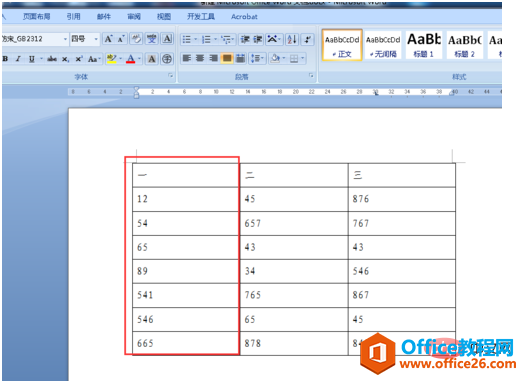The width and height of the screenshot is (523, 381).
Task: Open the font size 四号 combo box
Action: (x=85, y=39)
